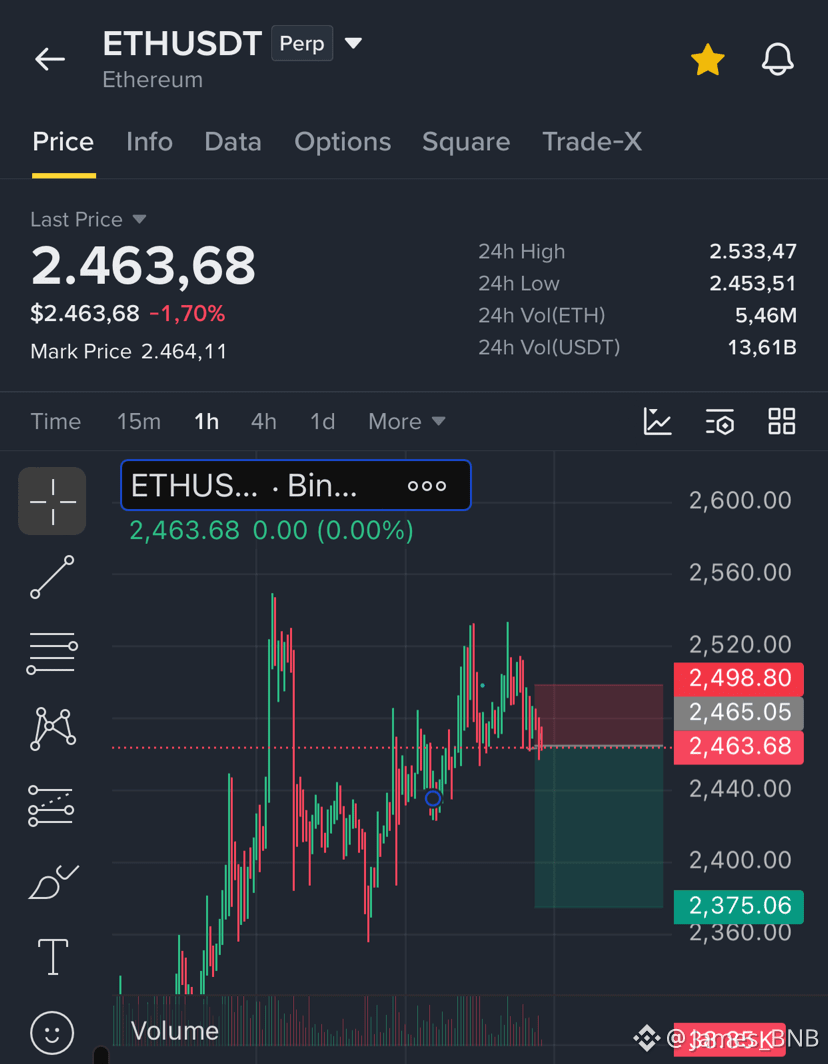
Task: Select the horizontal lines Fibonacci tool
Action: (52, 652)
